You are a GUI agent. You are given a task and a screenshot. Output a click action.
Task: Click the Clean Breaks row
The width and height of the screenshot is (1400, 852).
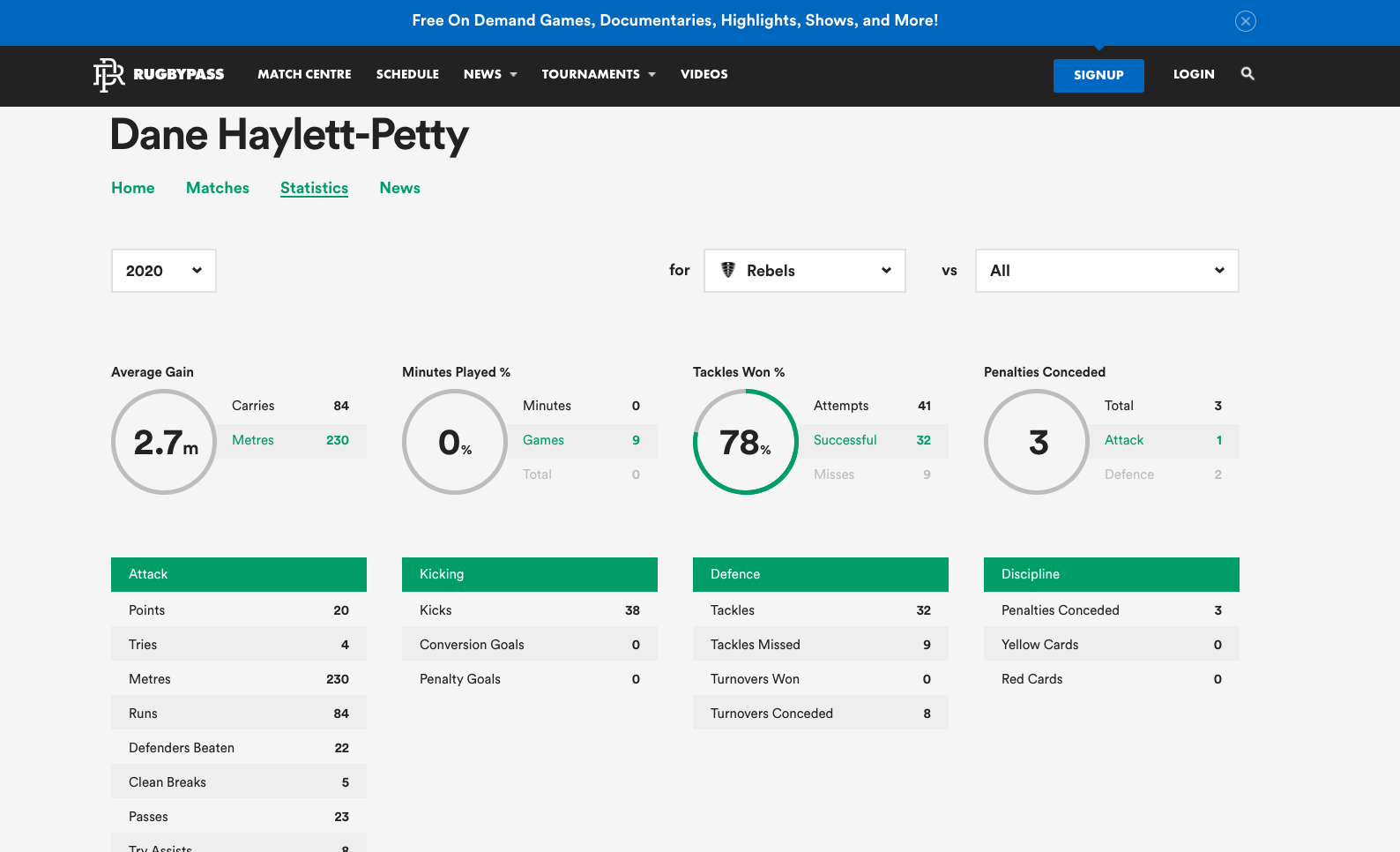[x=239, y=782]
